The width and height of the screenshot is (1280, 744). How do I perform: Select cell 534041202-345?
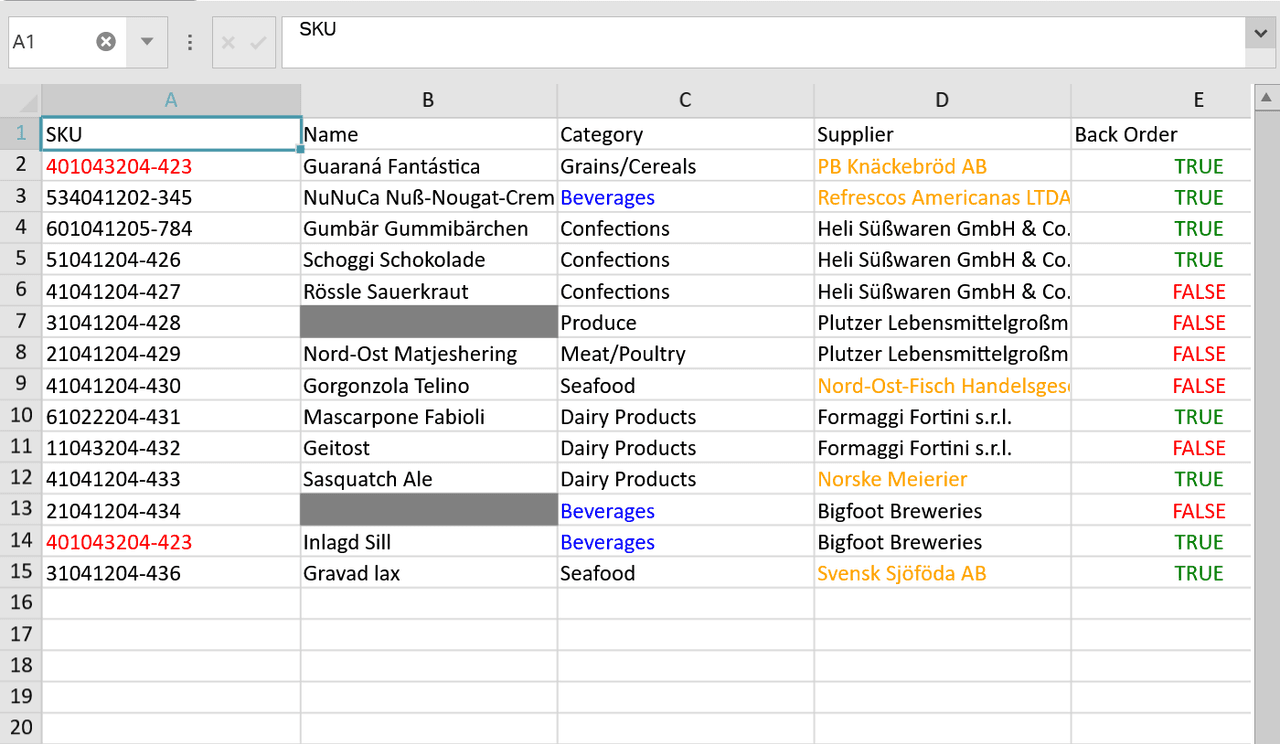tap(171, 197)
